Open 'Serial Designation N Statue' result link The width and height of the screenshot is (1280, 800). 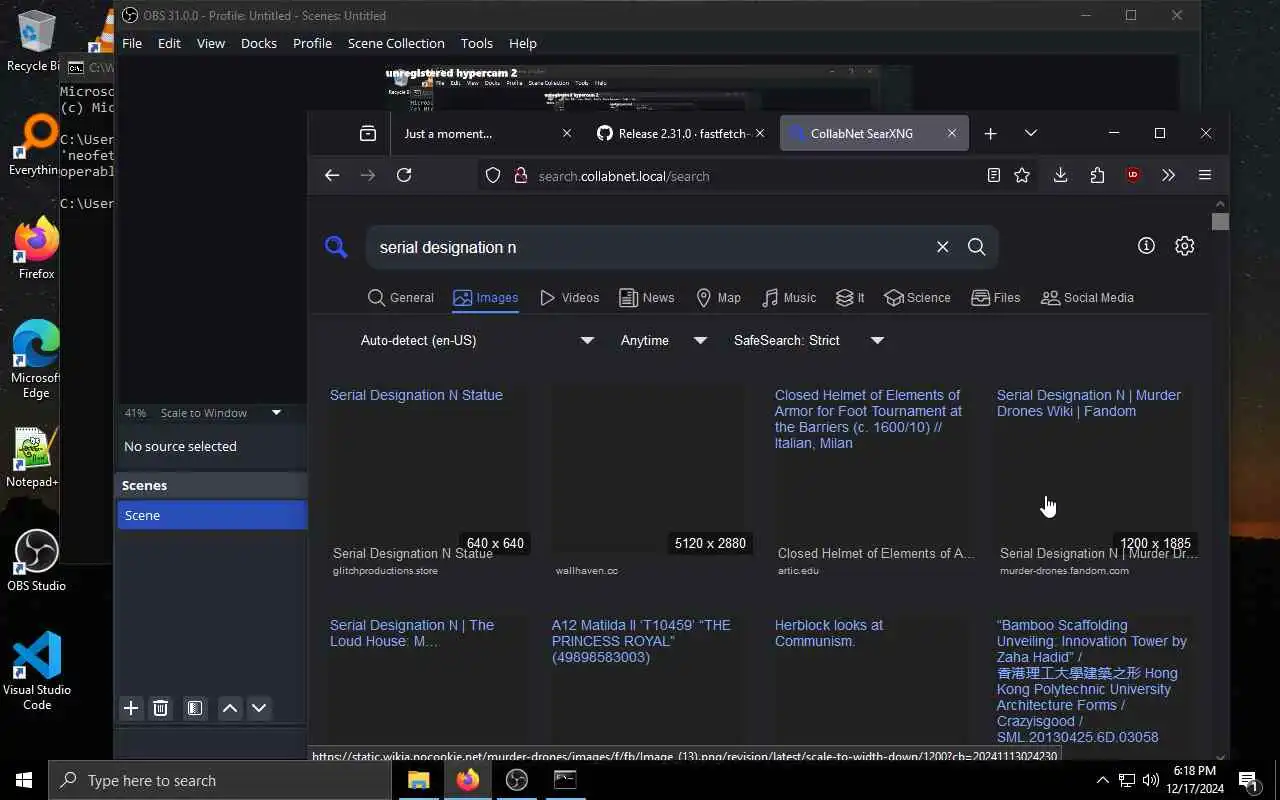pos(416,395)
